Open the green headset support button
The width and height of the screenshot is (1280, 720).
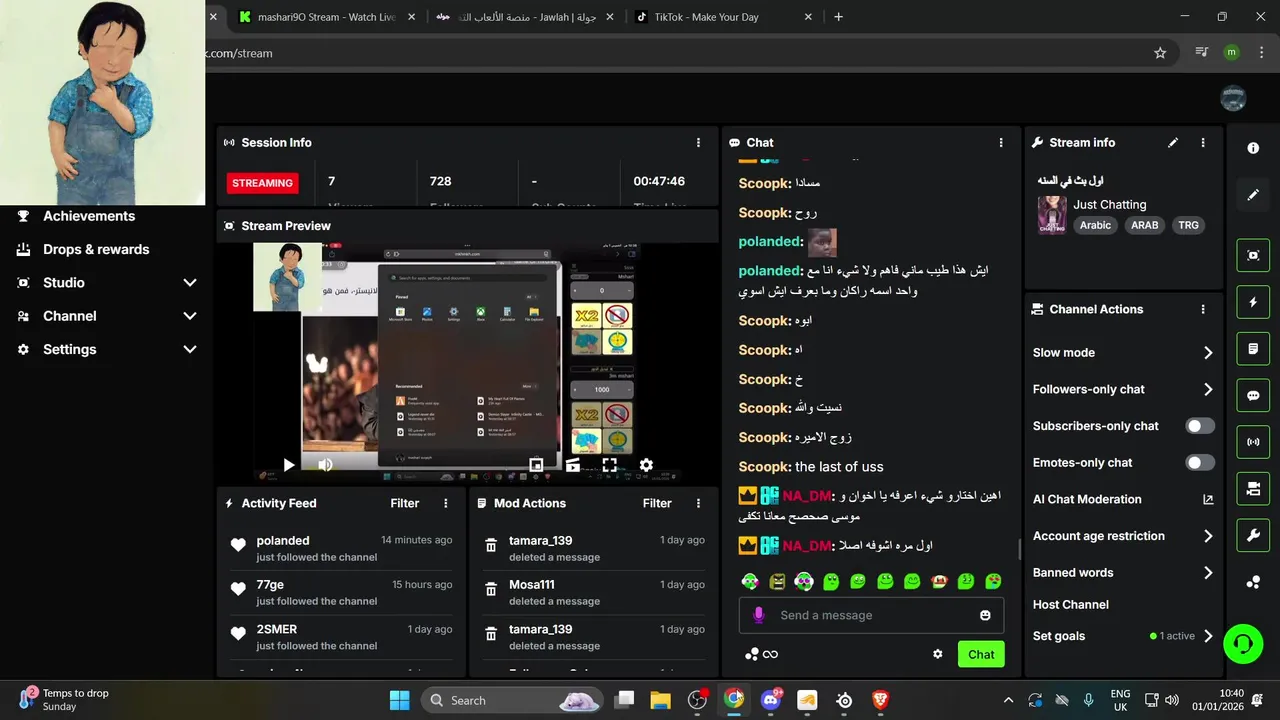coord(1243,643)
